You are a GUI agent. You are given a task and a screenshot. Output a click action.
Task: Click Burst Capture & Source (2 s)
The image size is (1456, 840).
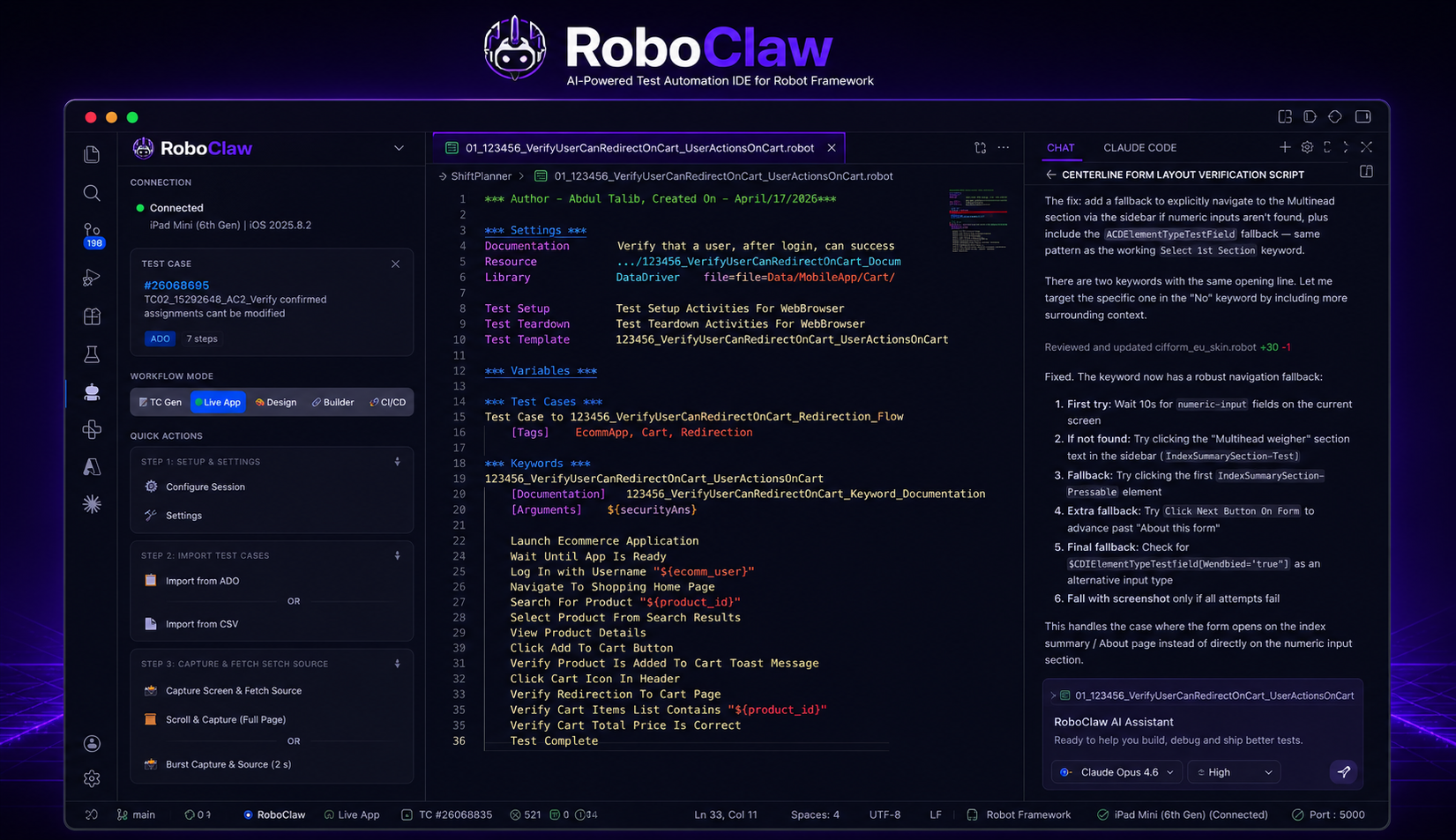tap(228, 764)
